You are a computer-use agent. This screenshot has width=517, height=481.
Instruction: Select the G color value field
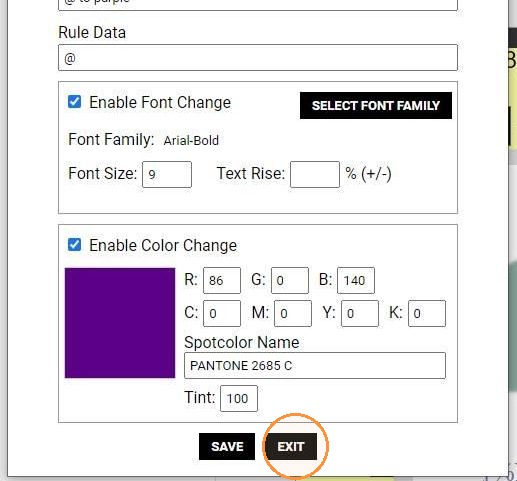(x=290, y=280)
